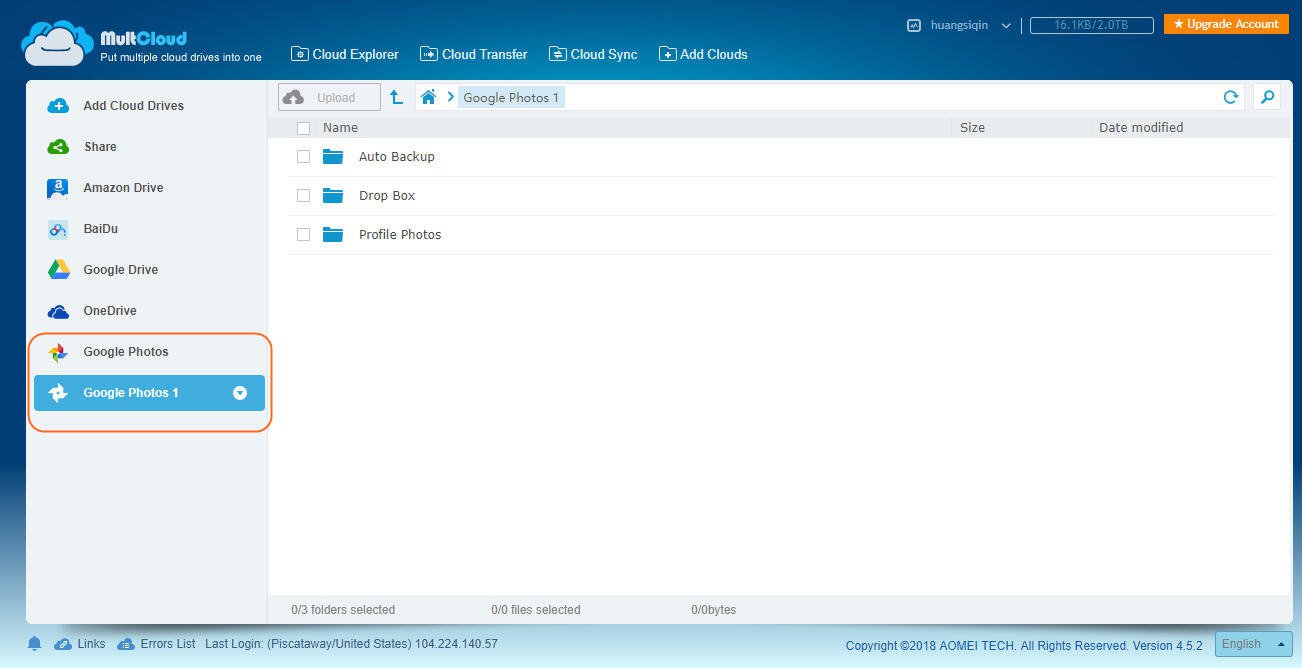Viewport: 1302px width, 669px height.
Task: Click the Google Photos 1 breadcrumb
Action: pos(511,97)
